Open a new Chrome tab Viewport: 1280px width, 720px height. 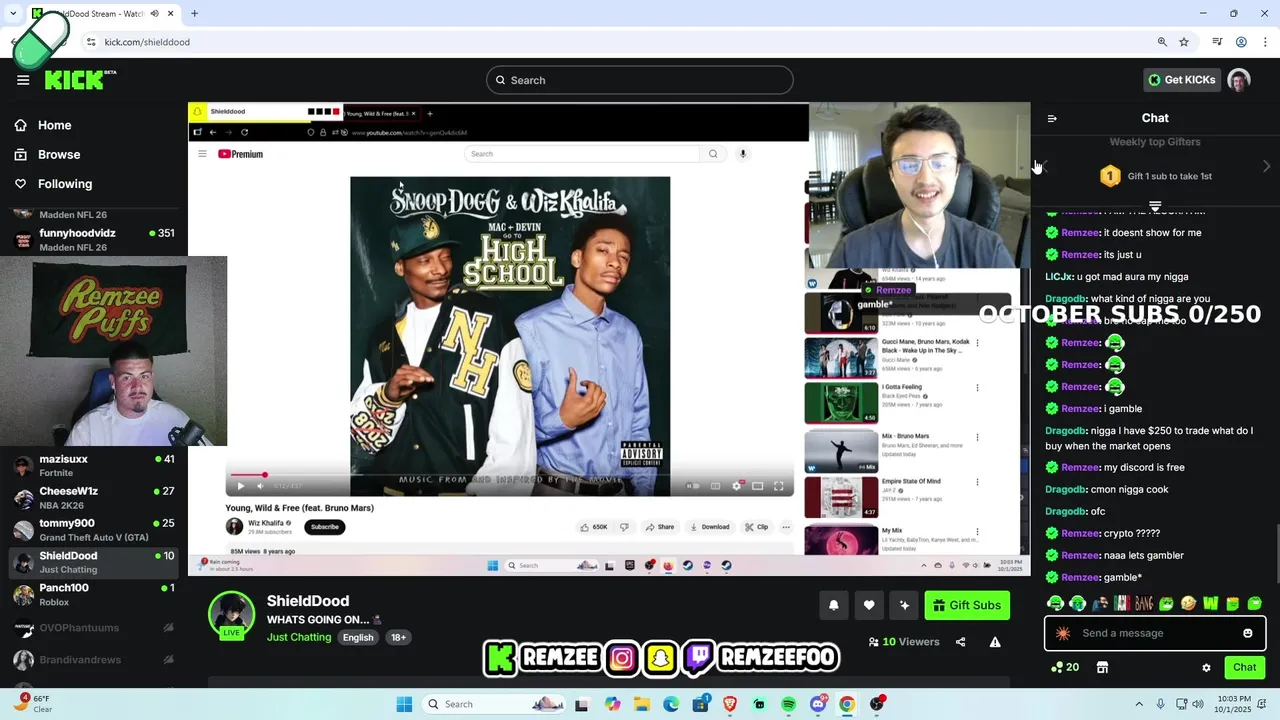pos(194,13)
